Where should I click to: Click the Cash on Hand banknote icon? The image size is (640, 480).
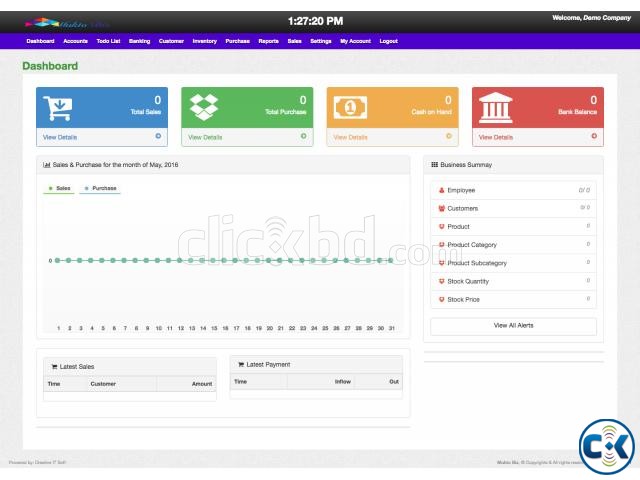pyautogui.click(x=350, y=108)
